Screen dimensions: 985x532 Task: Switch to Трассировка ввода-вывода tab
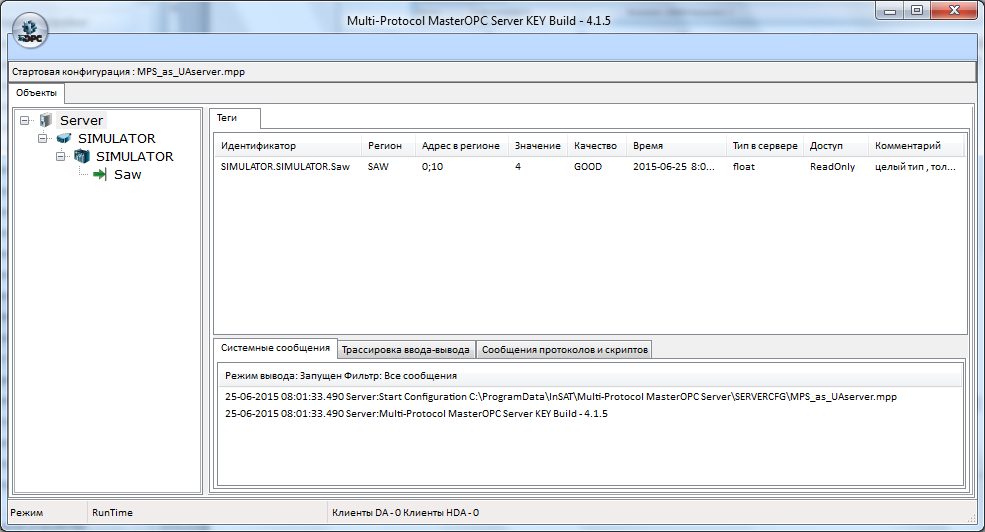(x=406, y=350)
